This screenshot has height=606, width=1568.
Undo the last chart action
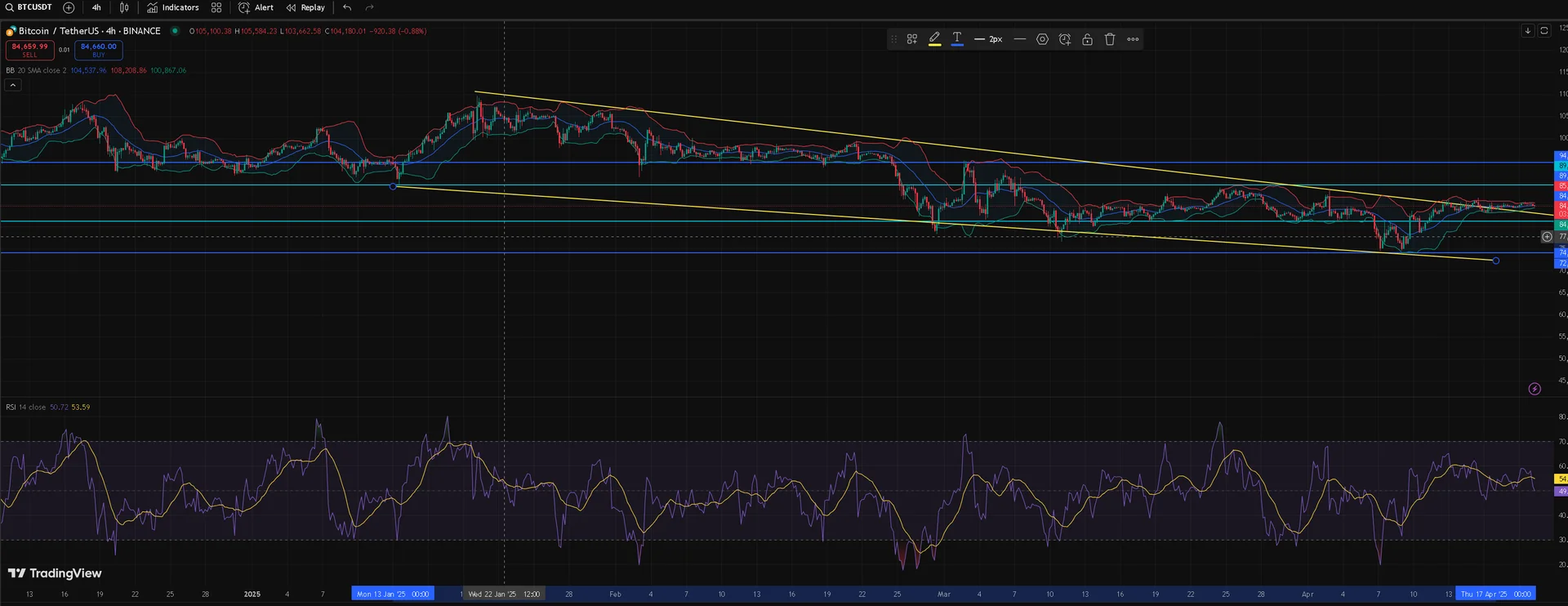[347, 8]
